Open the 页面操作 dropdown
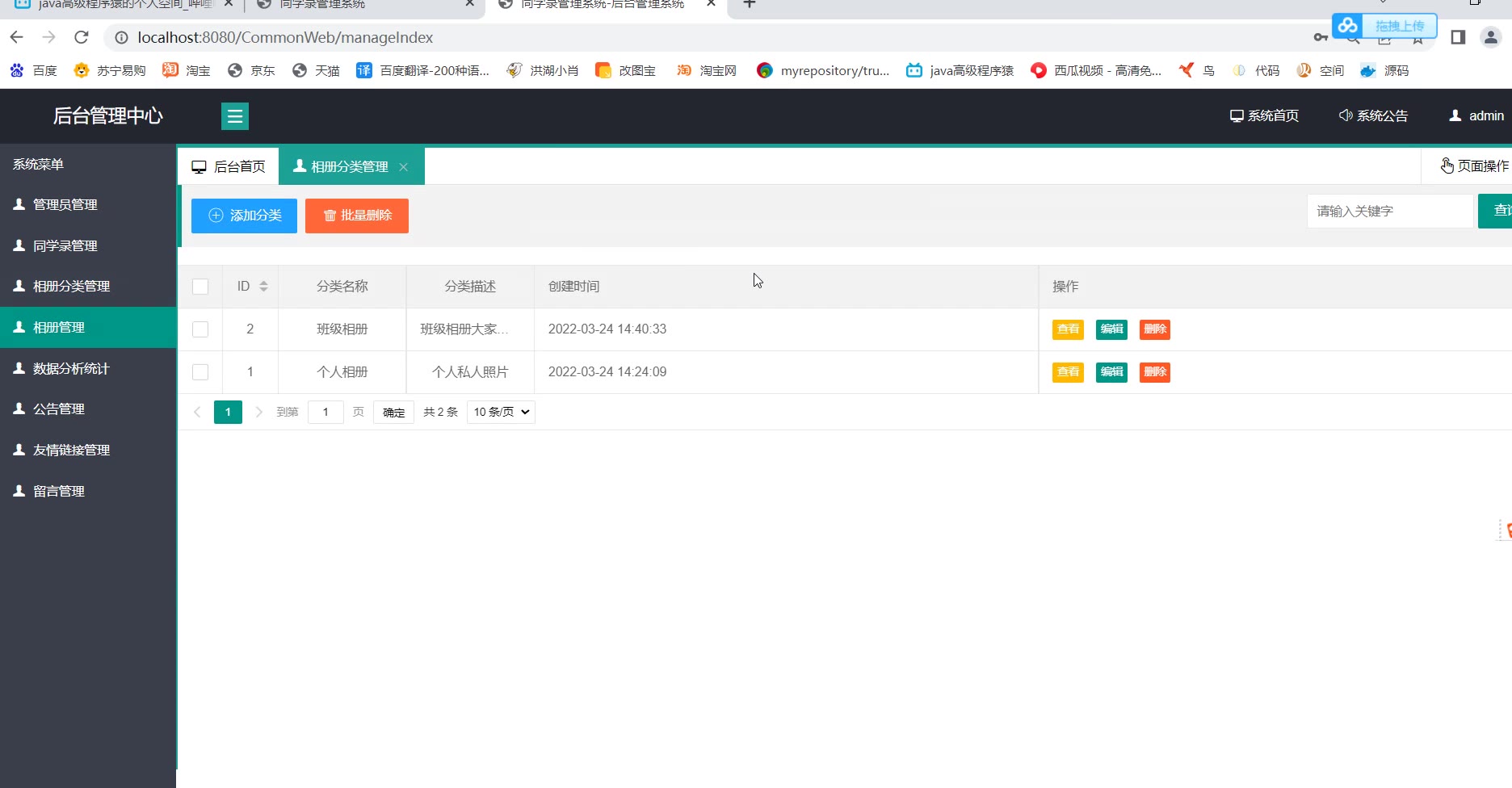 (1474, 166)
